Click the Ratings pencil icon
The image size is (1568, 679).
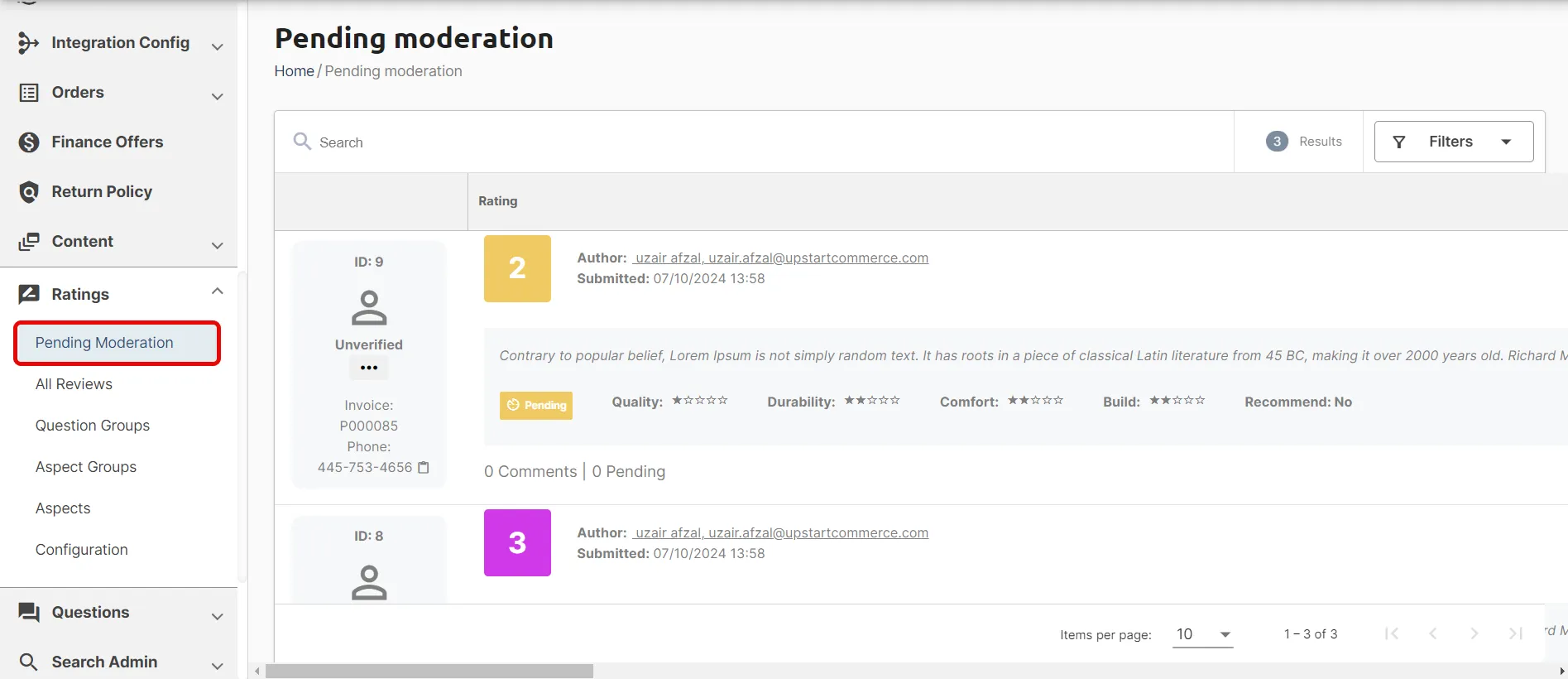(x=29, y=294)
